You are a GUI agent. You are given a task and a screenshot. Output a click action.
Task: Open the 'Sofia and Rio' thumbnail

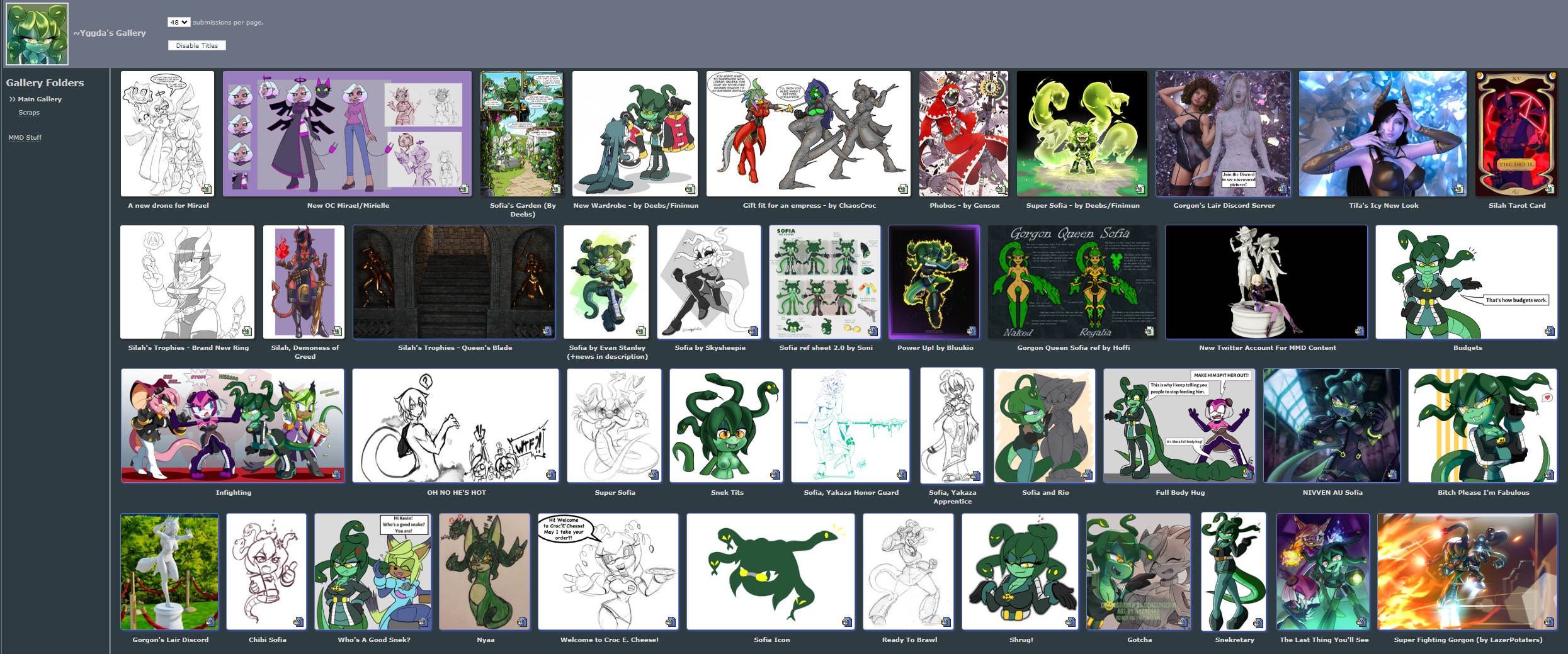click(1045, 426)
